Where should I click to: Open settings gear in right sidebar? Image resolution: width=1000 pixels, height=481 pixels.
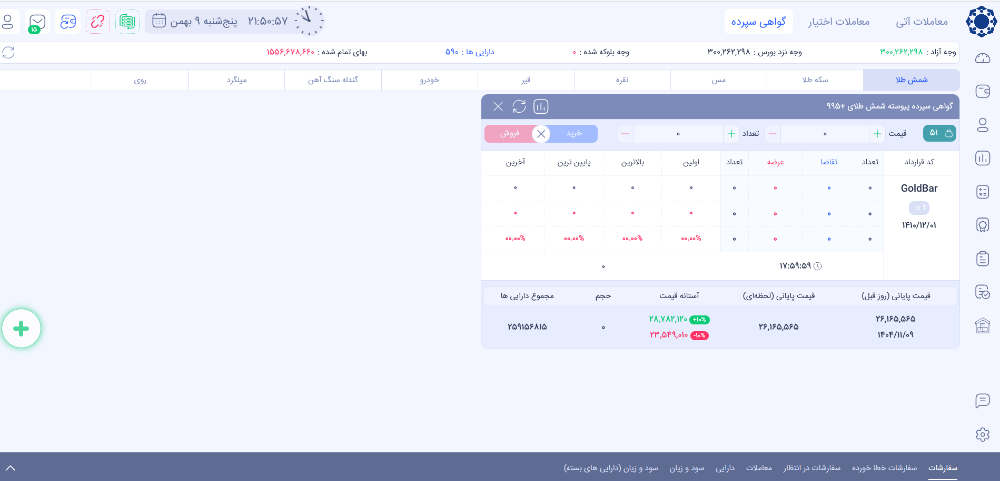[x=982, y=434]
